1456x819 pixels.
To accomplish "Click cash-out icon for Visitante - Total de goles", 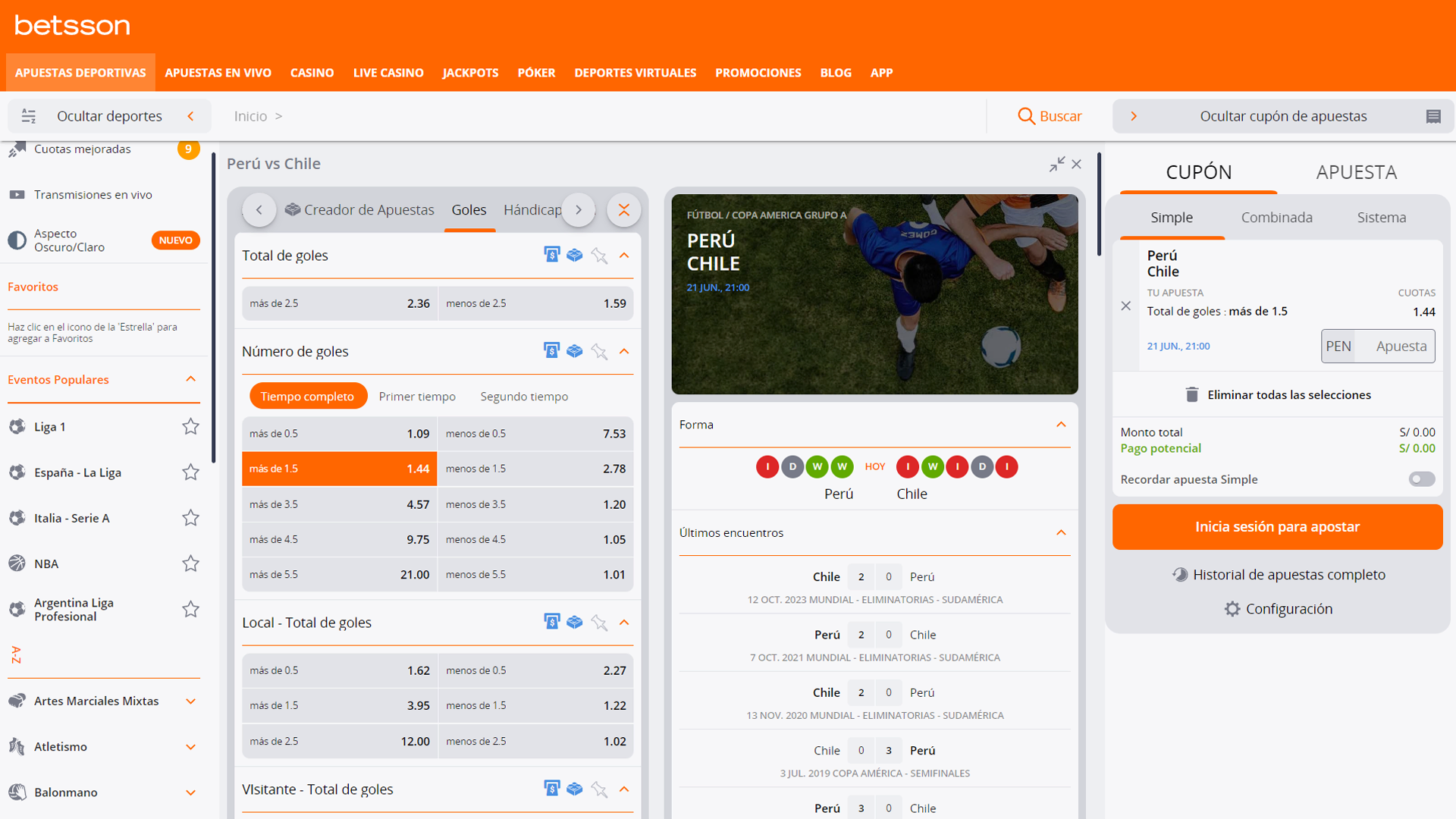I will 552,789.
